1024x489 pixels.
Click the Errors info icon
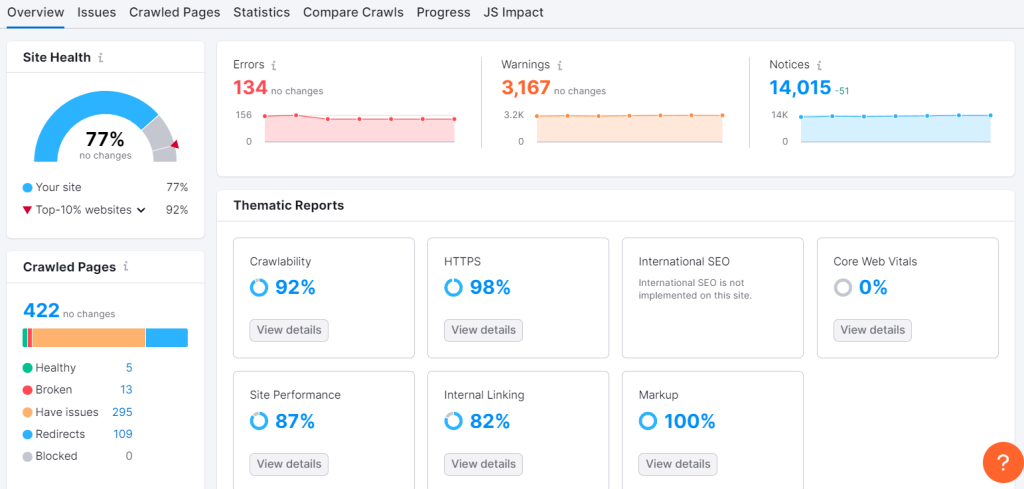pos(274,65)
